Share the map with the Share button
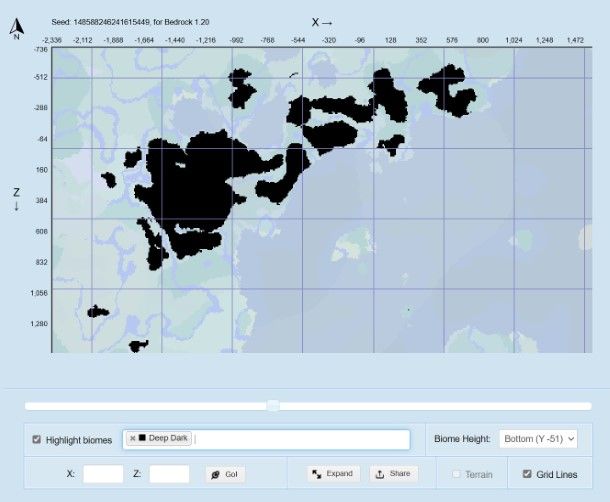610x502 pixels. coord(393,473)
